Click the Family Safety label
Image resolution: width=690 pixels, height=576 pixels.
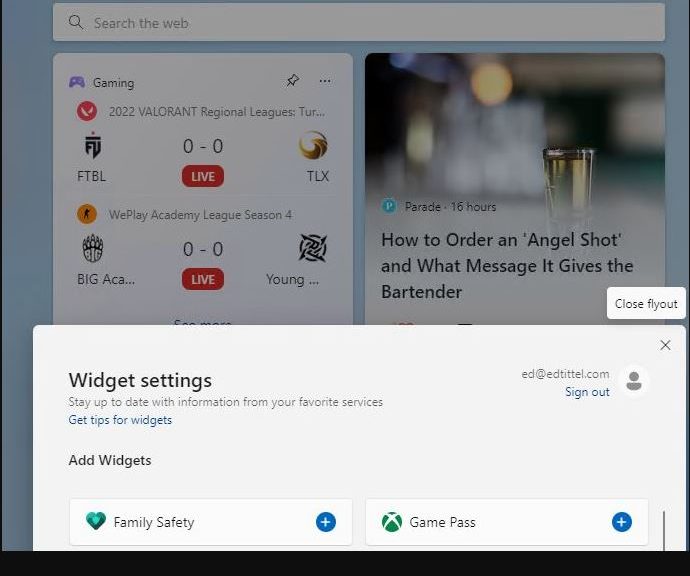(x=154, y=522)
